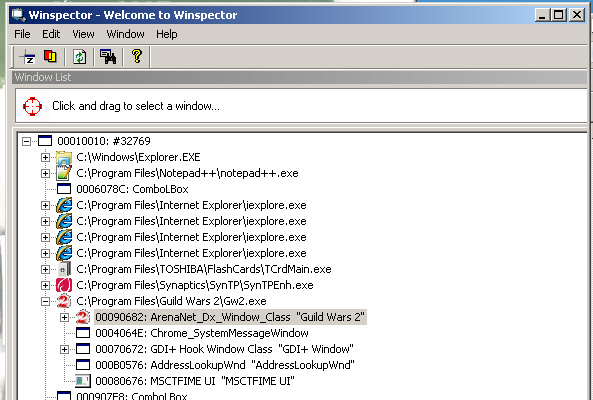Click the red and yellow overlapping windows toolbar icon
593x400 pixels.
50,57
